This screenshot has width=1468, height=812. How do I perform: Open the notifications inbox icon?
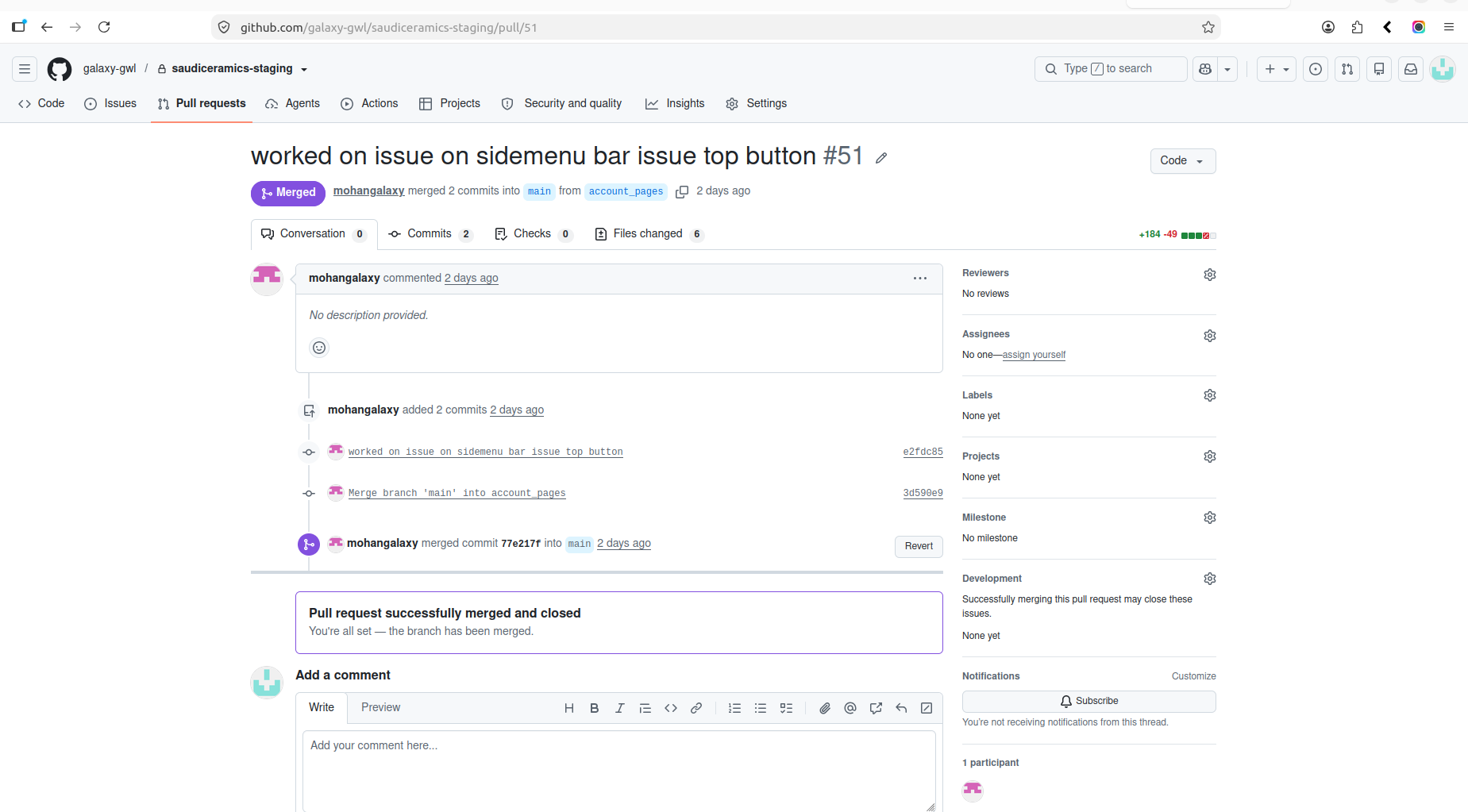[1411, 69]
